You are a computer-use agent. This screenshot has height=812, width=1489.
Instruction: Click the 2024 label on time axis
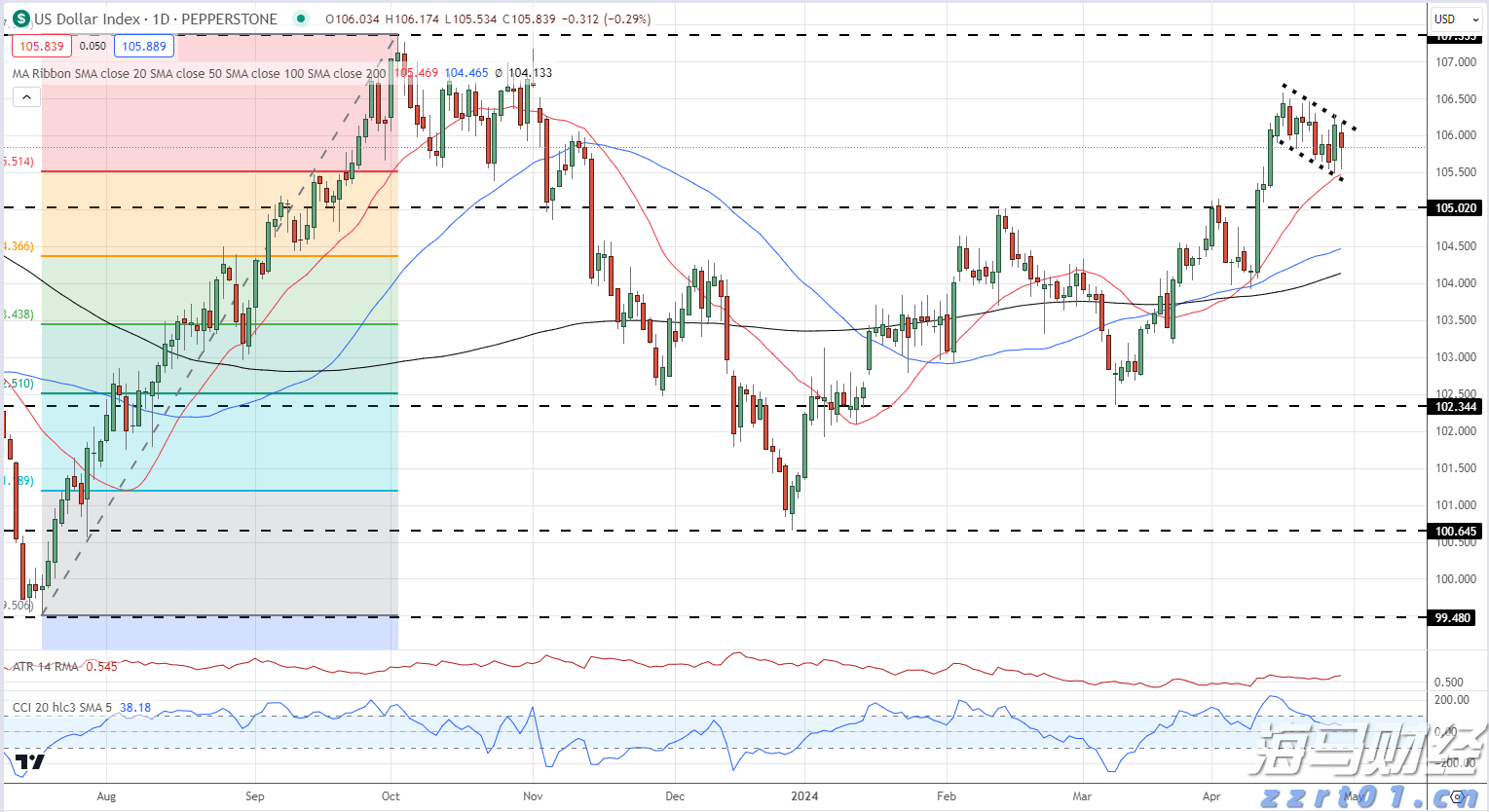pyautogui.click(x=804, y=796)
